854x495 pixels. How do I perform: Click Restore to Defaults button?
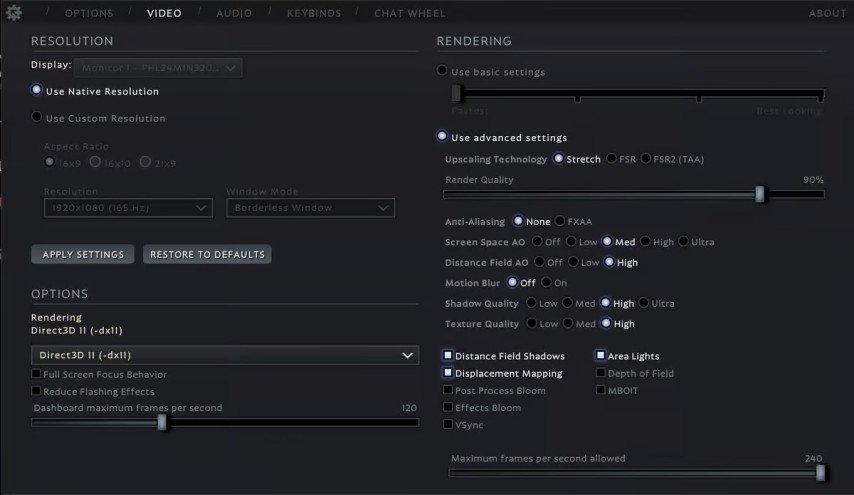(x=207, y=254)
